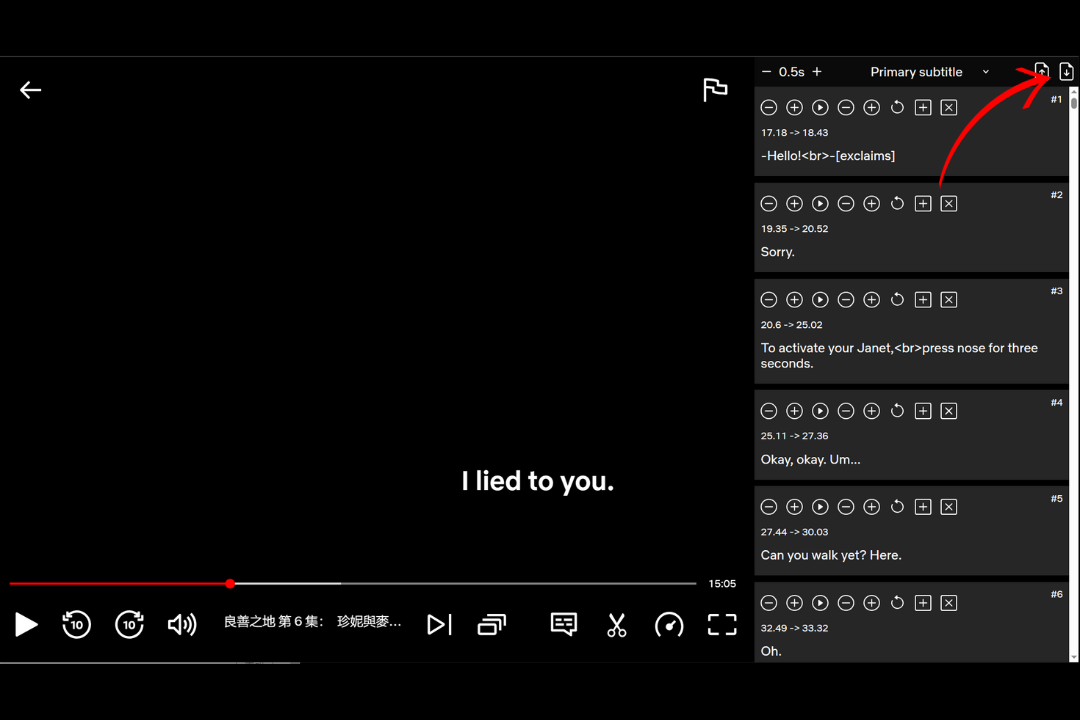
Task: Click the red progress bar playhead
Action: pos(230,583)
